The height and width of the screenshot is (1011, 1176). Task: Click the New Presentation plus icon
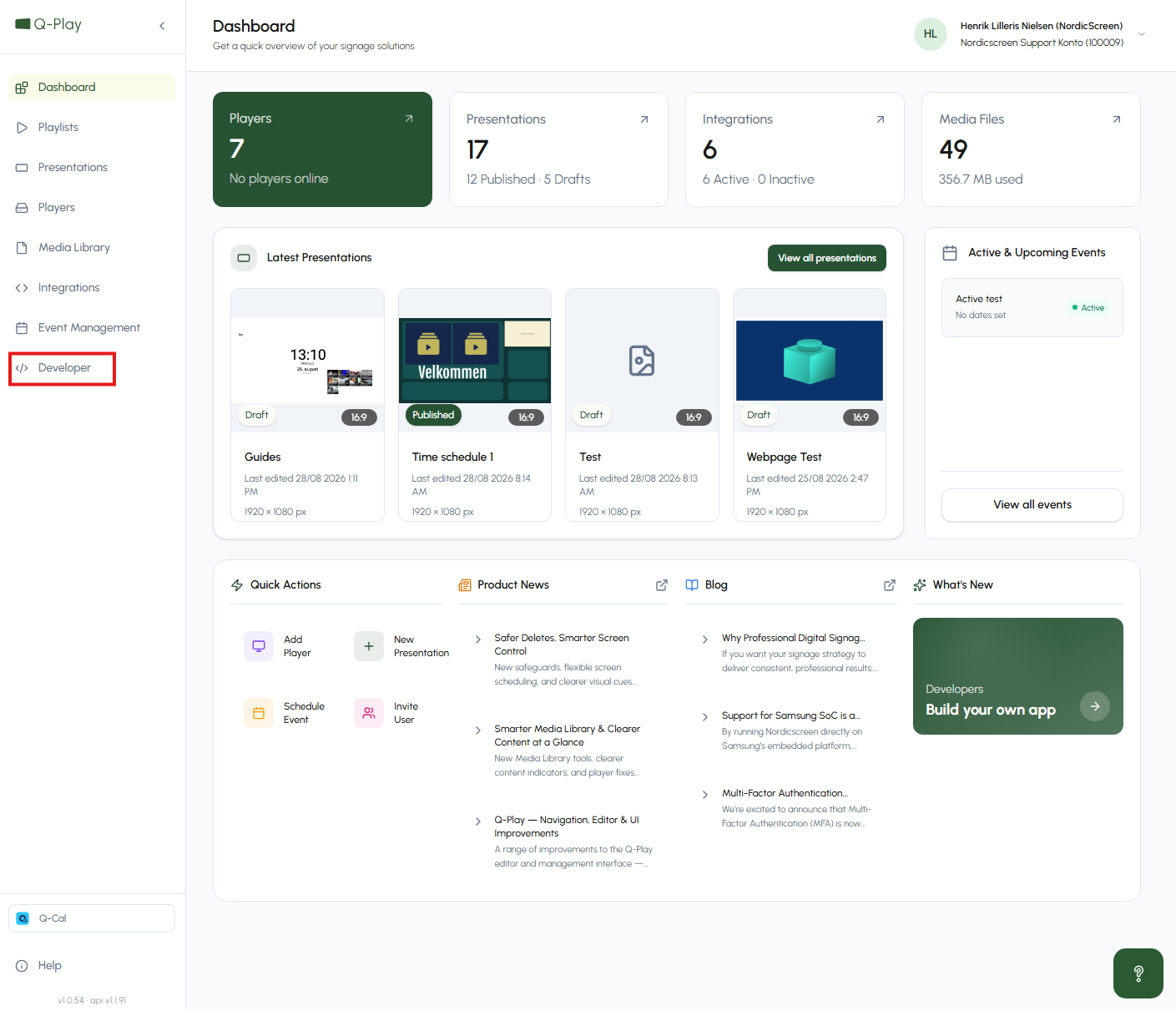[369, 646]
